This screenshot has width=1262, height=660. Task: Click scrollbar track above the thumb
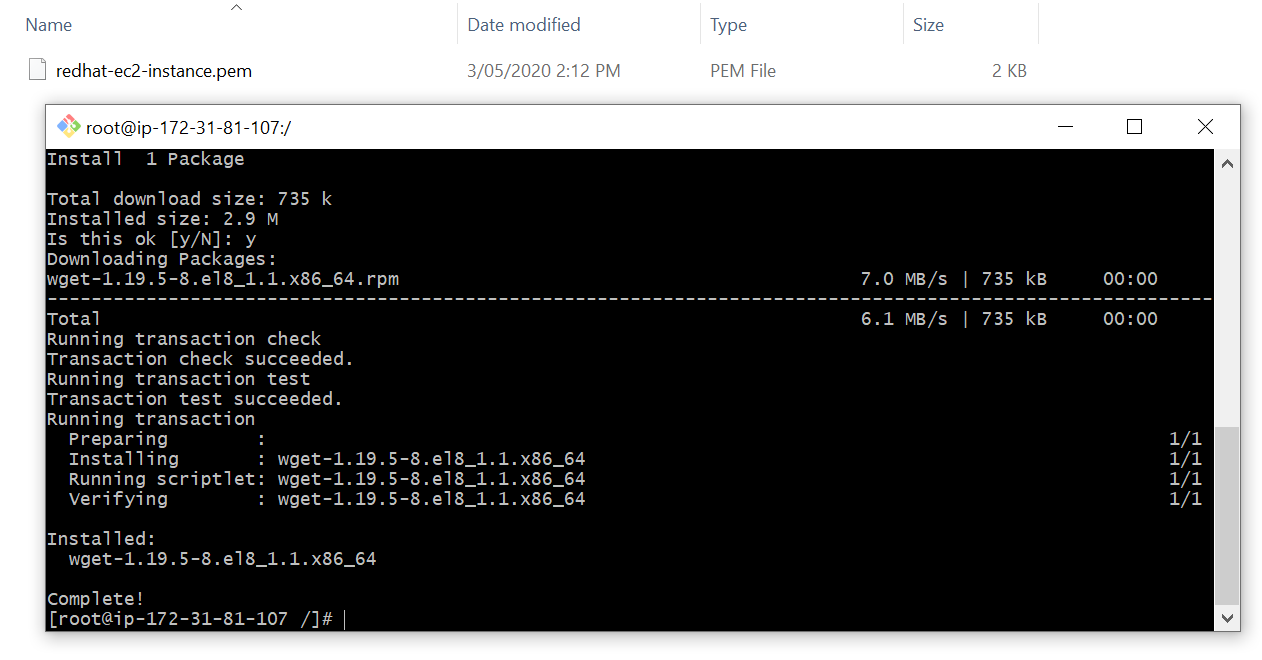click(1227, 300)
